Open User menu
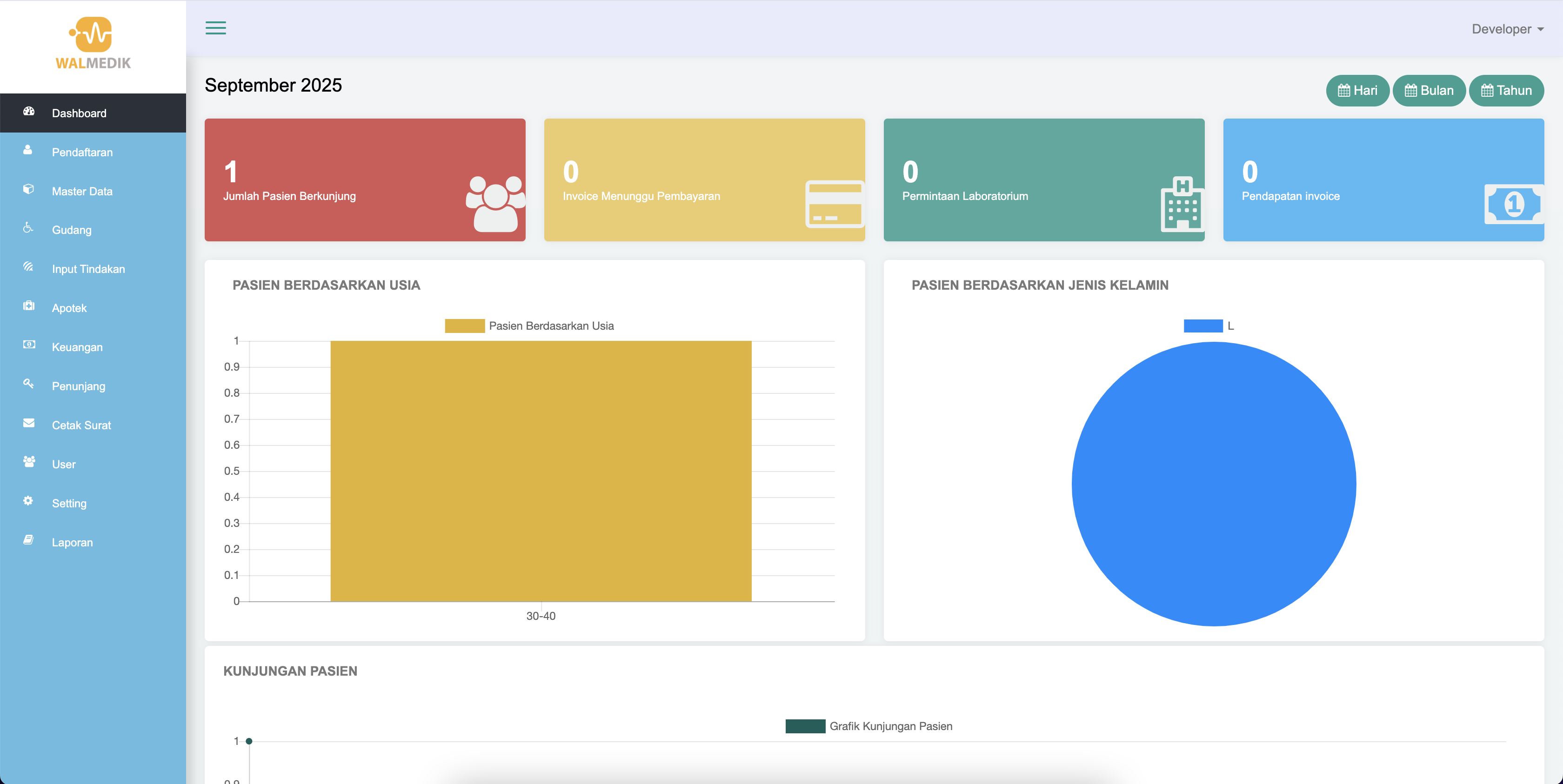The height and width of the screenshot is (784, 1563). point(93,465)
